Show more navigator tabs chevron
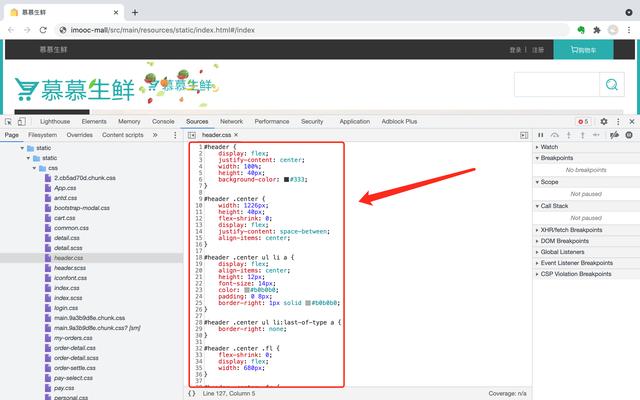 tap(155, 135)
